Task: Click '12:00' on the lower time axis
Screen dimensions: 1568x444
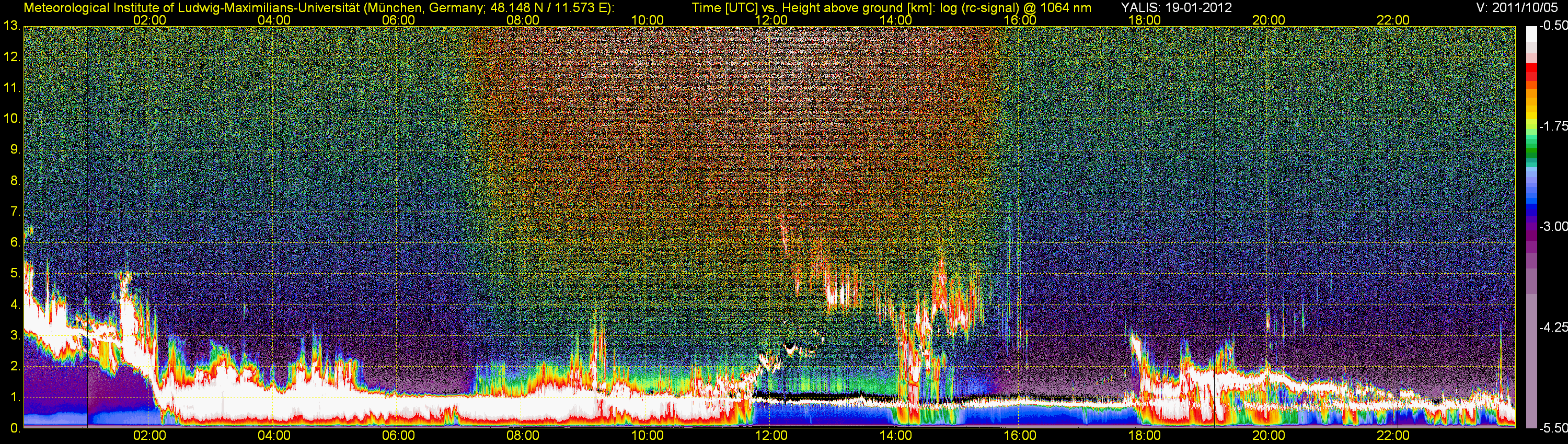Action: click(x=771, y=436)
